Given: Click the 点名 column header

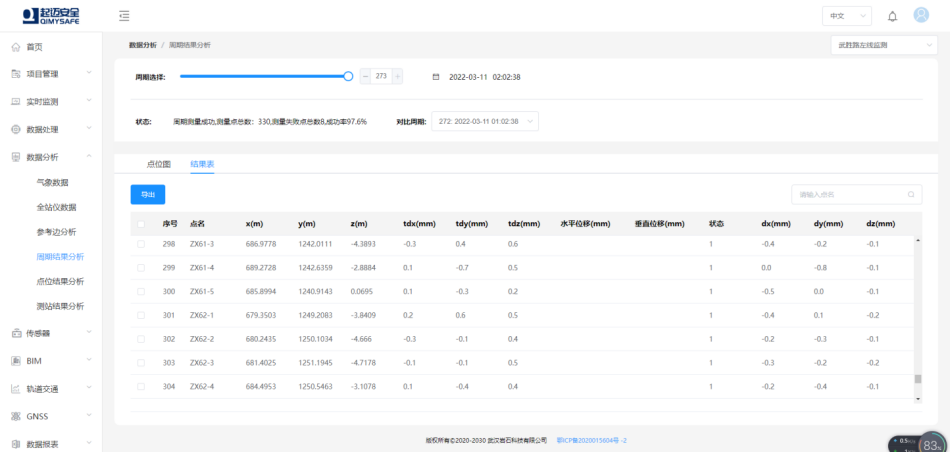Looking at the screenshot, I should pos(198,224).
